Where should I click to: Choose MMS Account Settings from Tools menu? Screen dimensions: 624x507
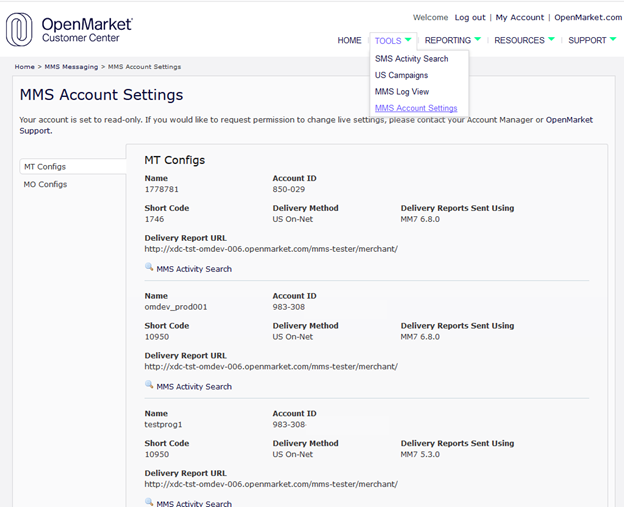coord(416,108)
